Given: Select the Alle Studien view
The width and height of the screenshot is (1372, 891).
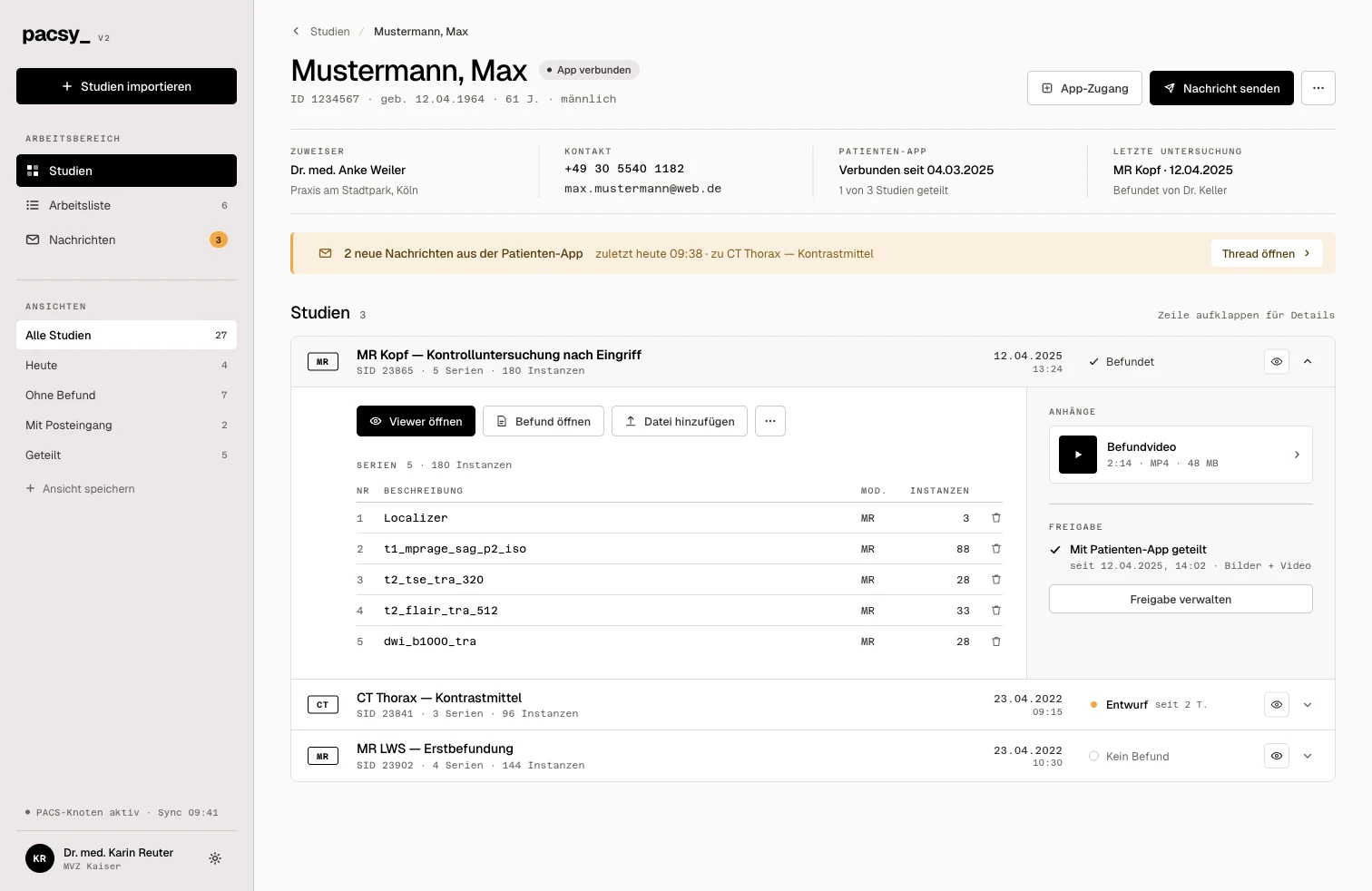Looking at the screenshot, I should click(x=126, y=335).
